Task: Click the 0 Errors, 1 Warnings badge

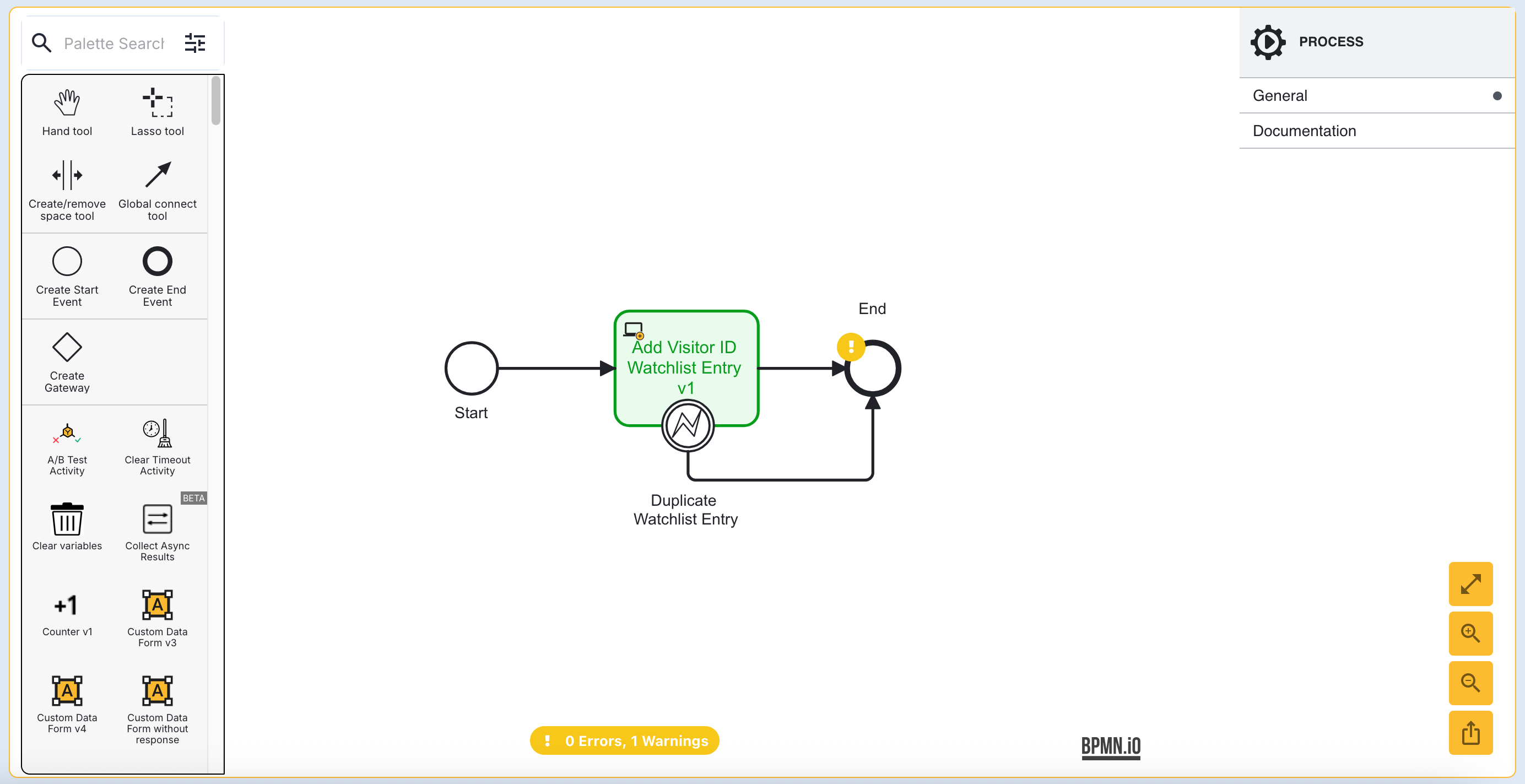Action: [625, 740]
